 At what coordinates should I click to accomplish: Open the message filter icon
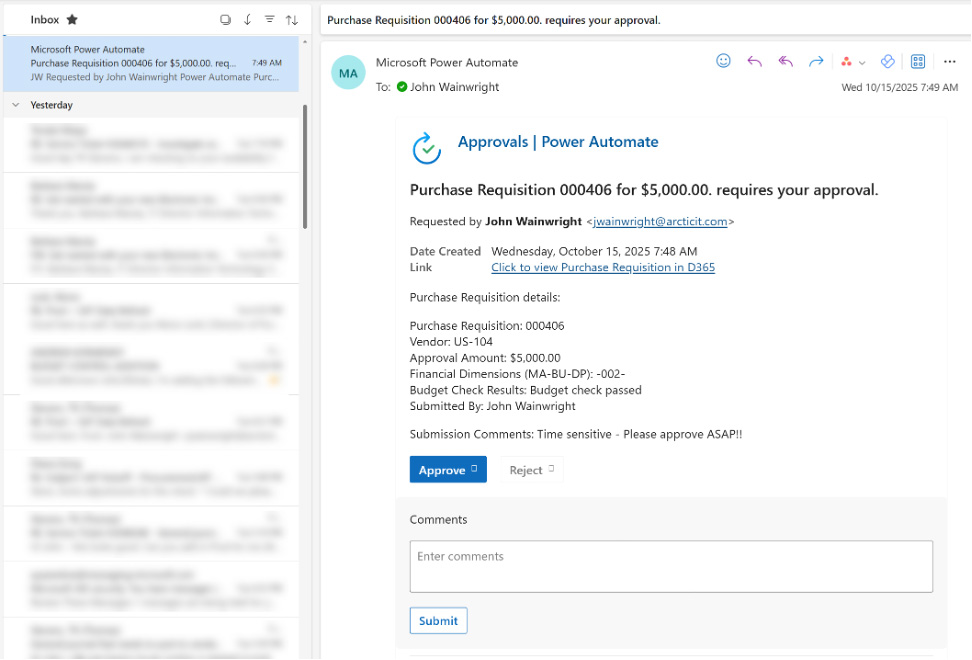(x=270, y=19)
